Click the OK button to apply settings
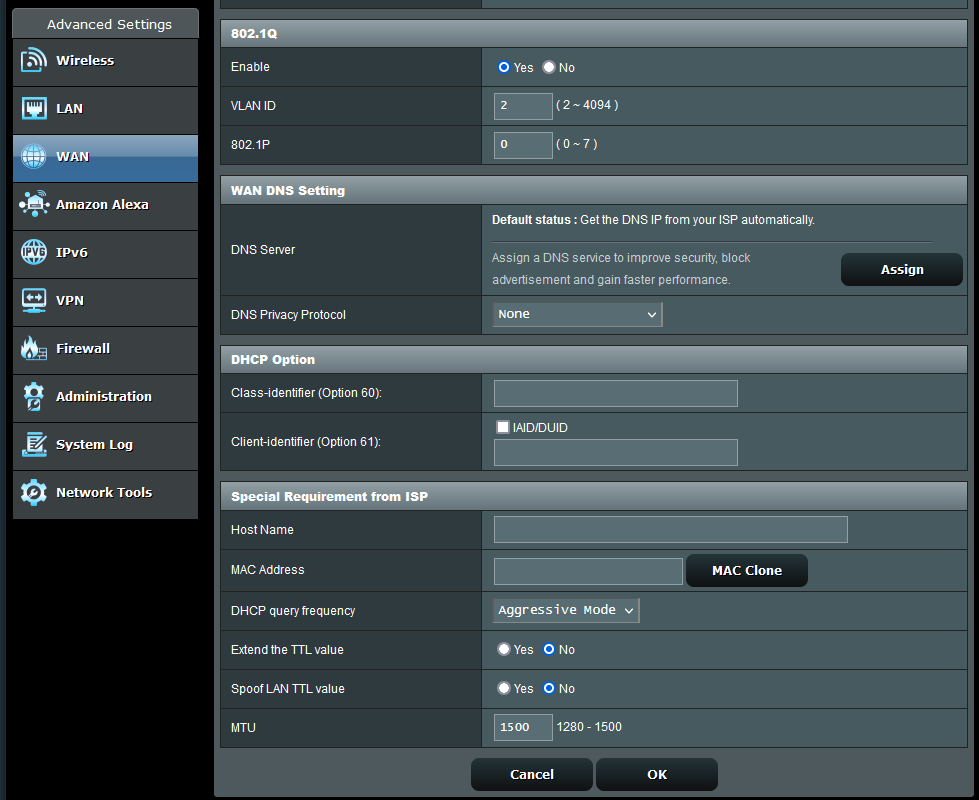The image size is (979, 800). pos(656,775)
